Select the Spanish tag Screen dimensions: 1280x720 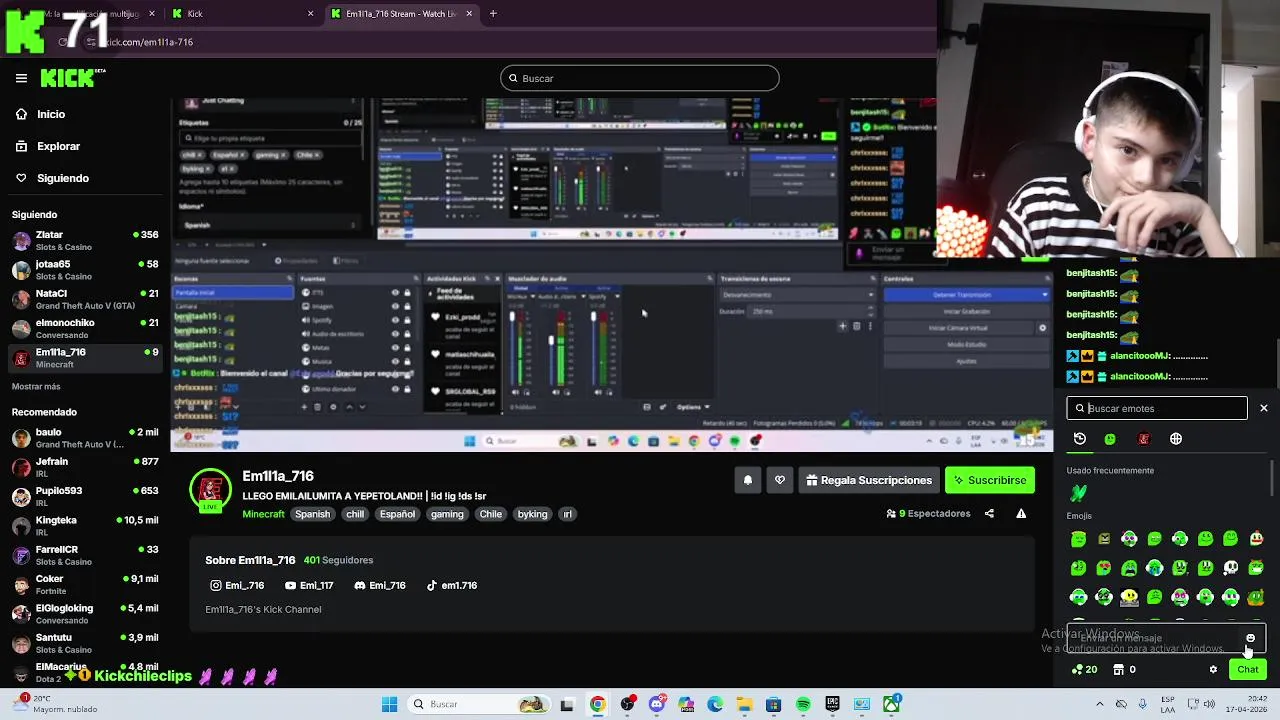tap(312, 514)
